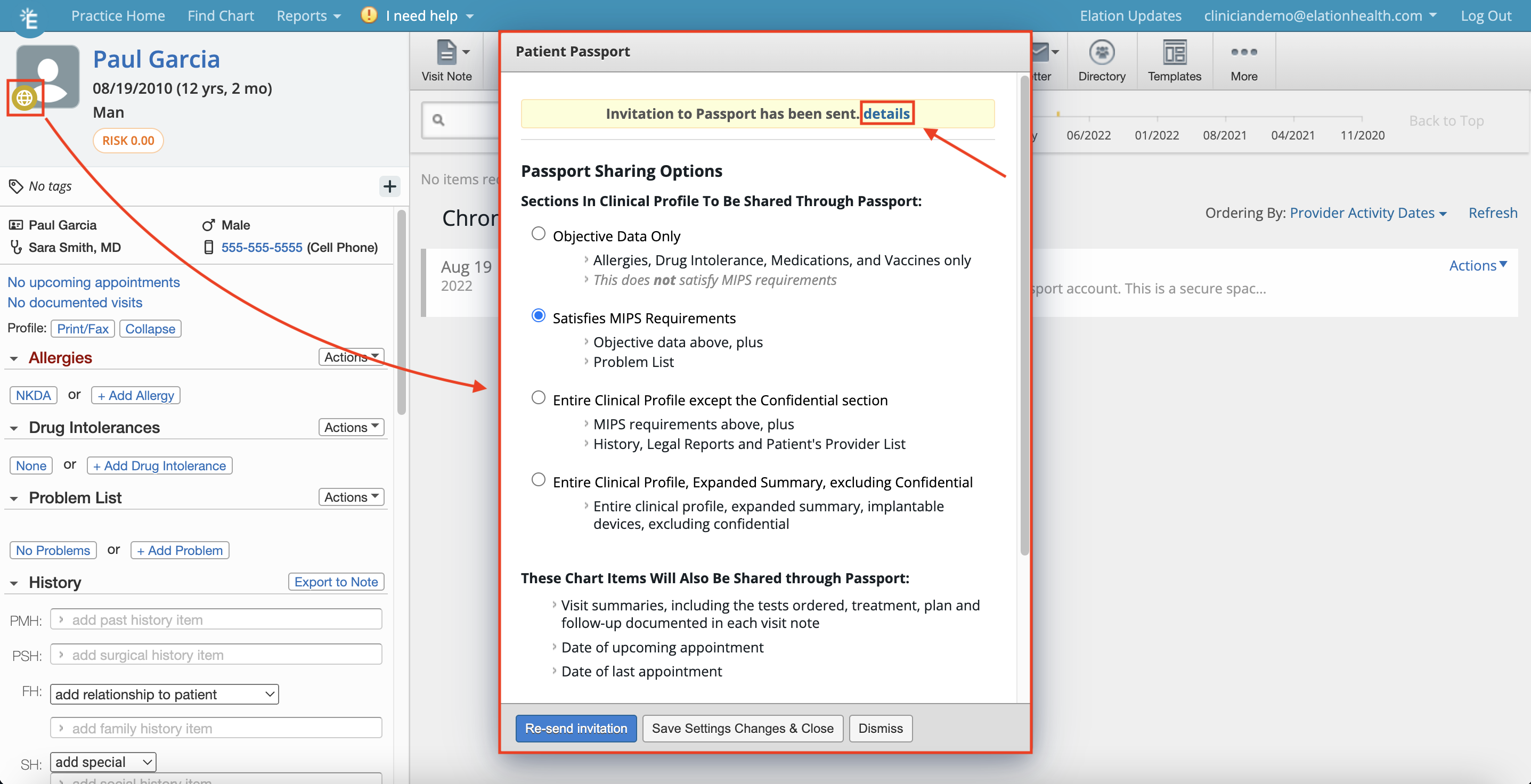Click Export to Note
This screenshot has height=784, width=1531.
(x=336, y=582)
